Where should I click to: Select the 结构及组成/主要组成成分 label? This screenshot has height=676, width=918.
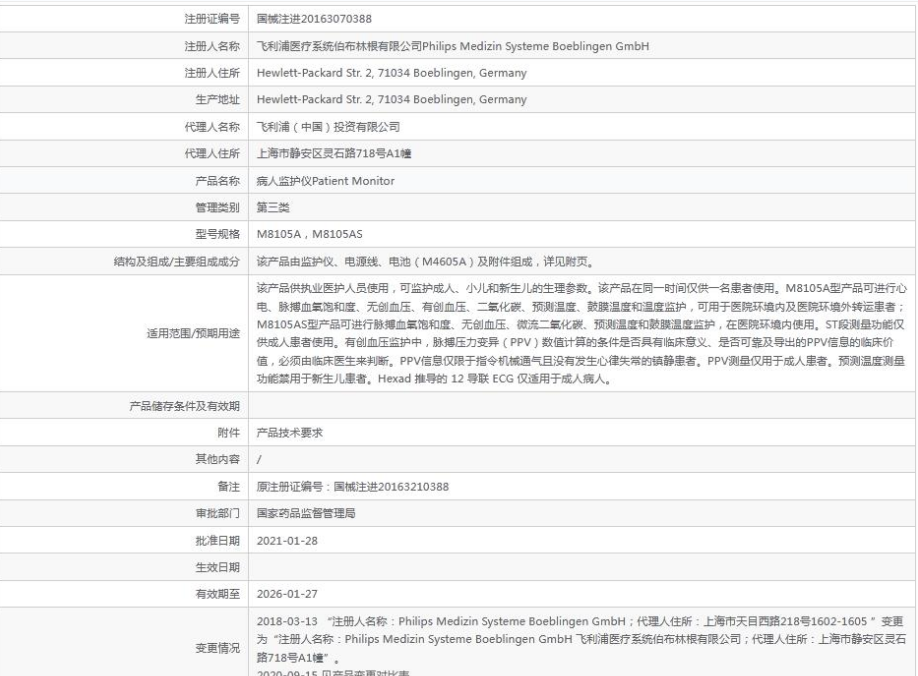point(177,262)
